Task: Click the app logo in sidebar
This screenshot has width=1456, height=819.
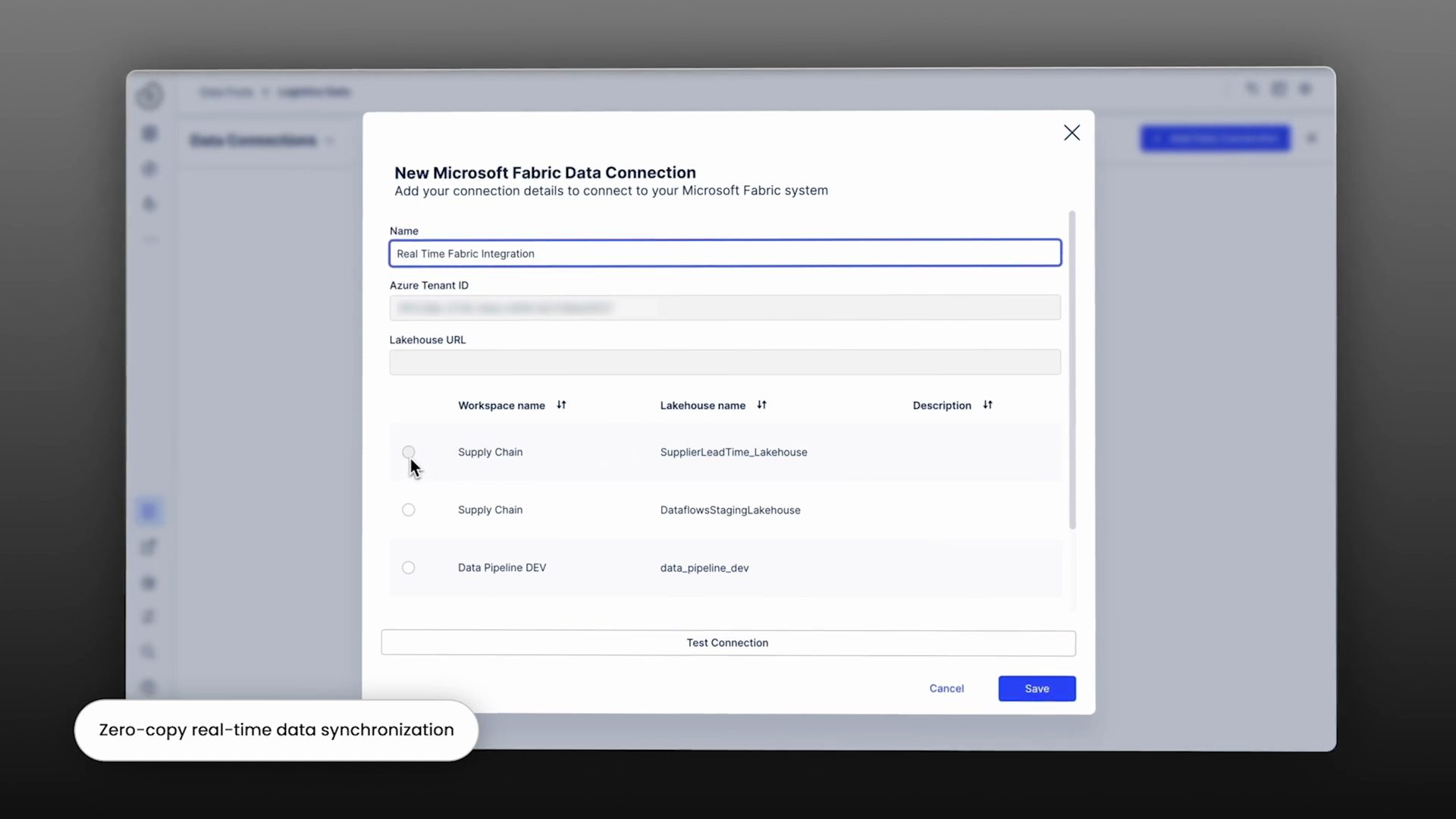Action: pyautogui.click(x=149, y=96)
